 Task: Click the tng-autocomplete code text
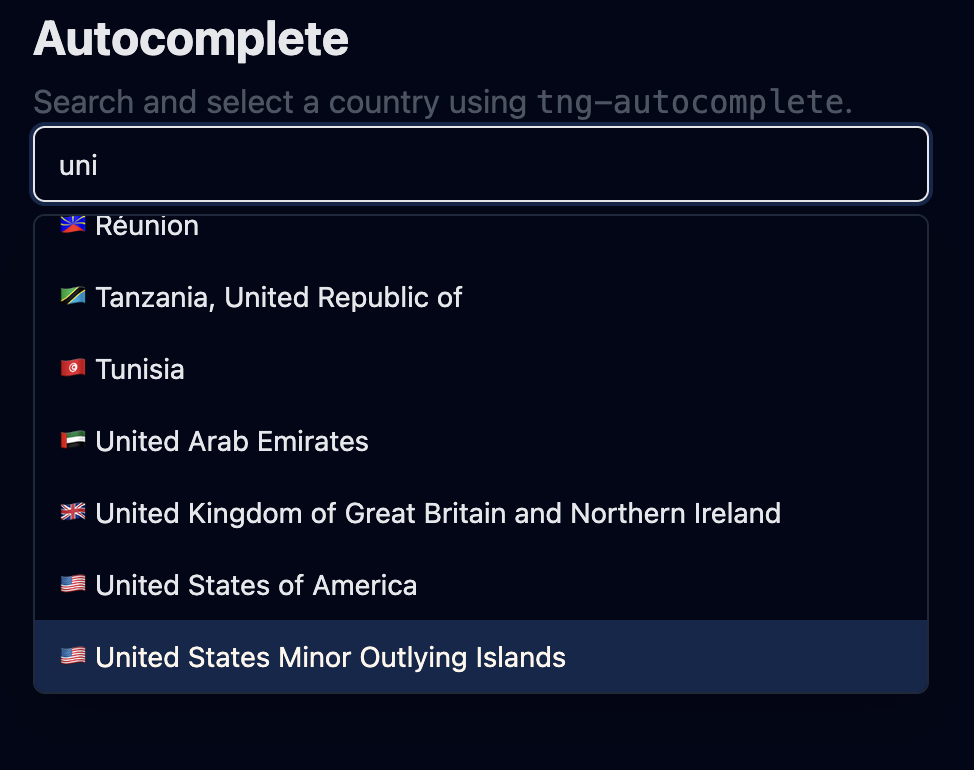689,102
